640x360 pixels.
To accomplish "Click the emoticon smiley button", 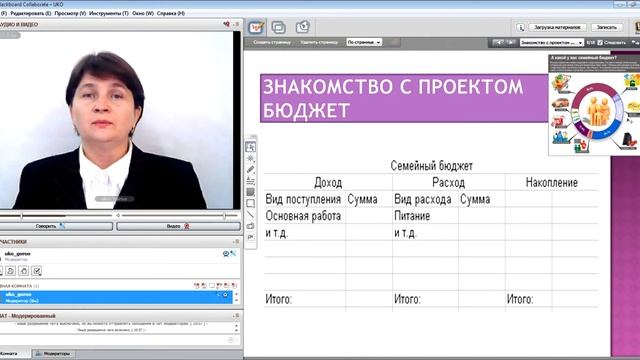I will (11, 271).
